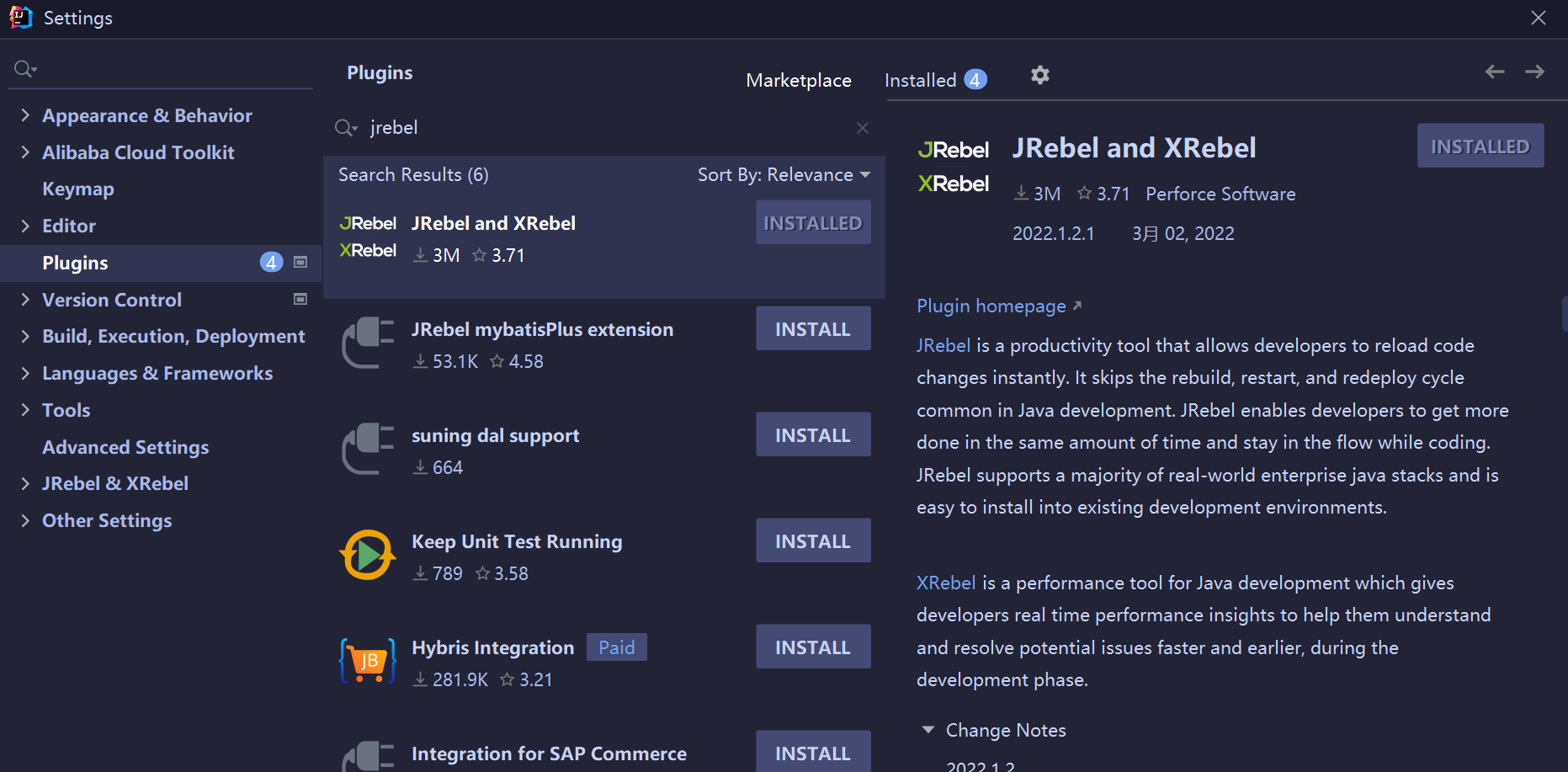The height and width of the screenshot is (772, 1568).
Task: Click the project-level icon beside Plugins
Action: coord(300,263)
